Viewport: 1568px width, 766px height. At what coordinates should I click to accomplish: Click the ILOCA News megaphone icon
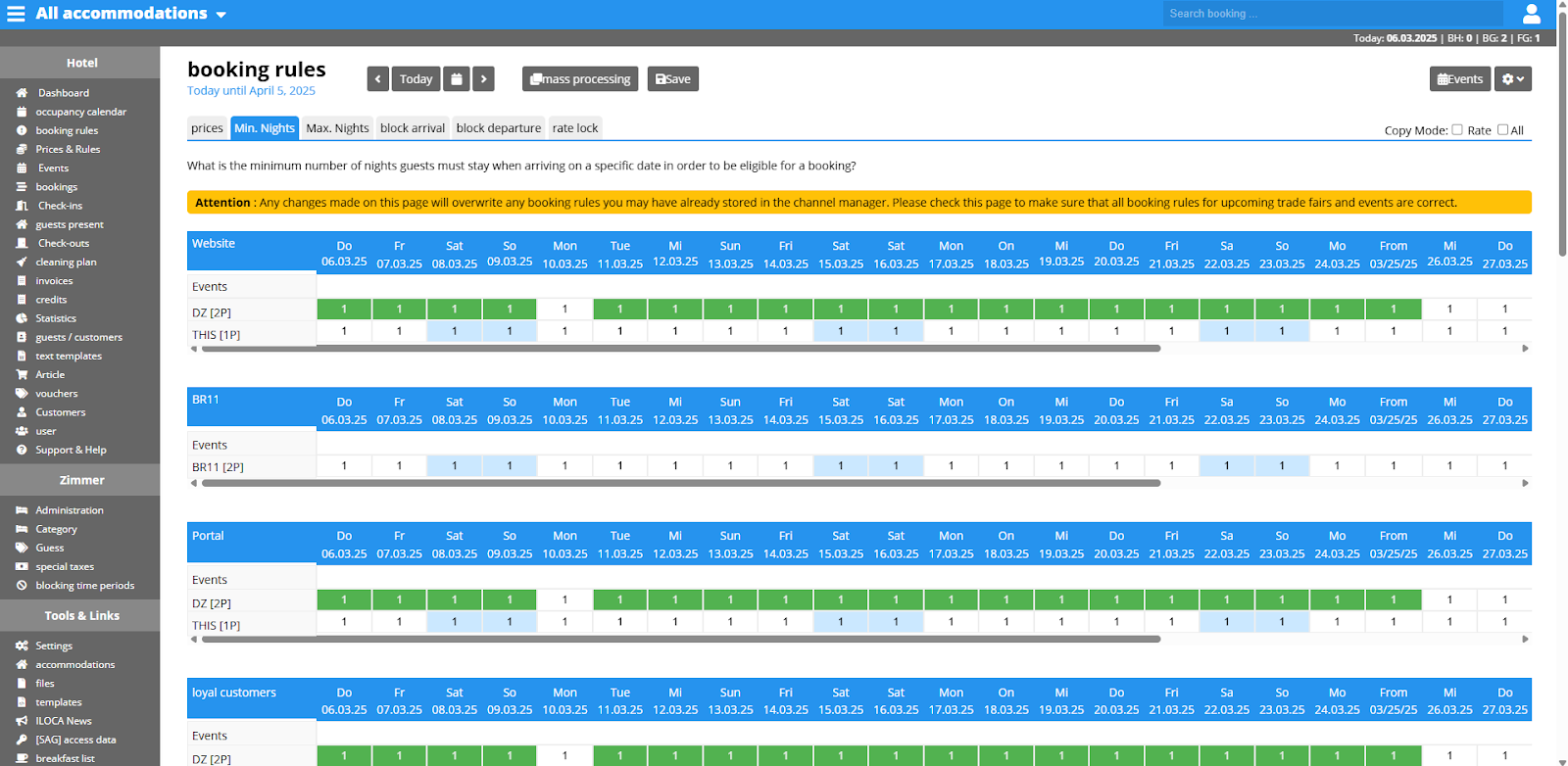pyautogui.click(x=22, y=721)
